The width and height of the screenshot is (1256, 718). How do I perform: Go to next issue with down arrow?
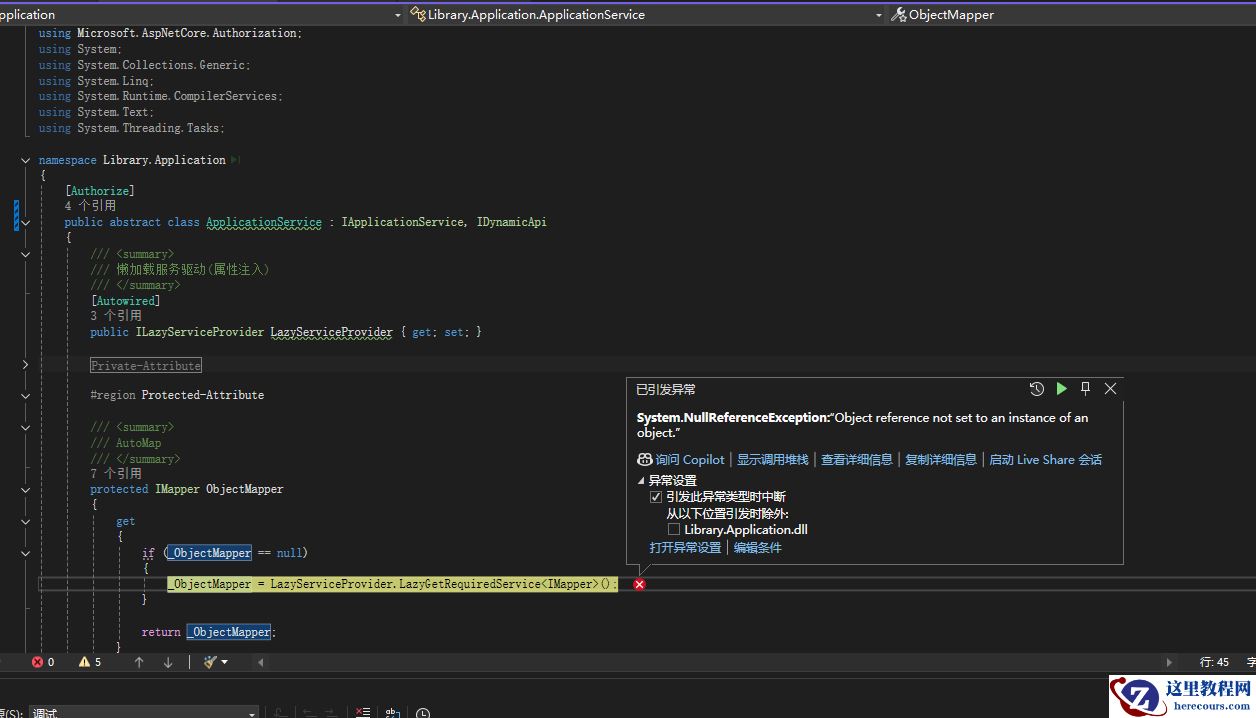(x=168, y=662)
